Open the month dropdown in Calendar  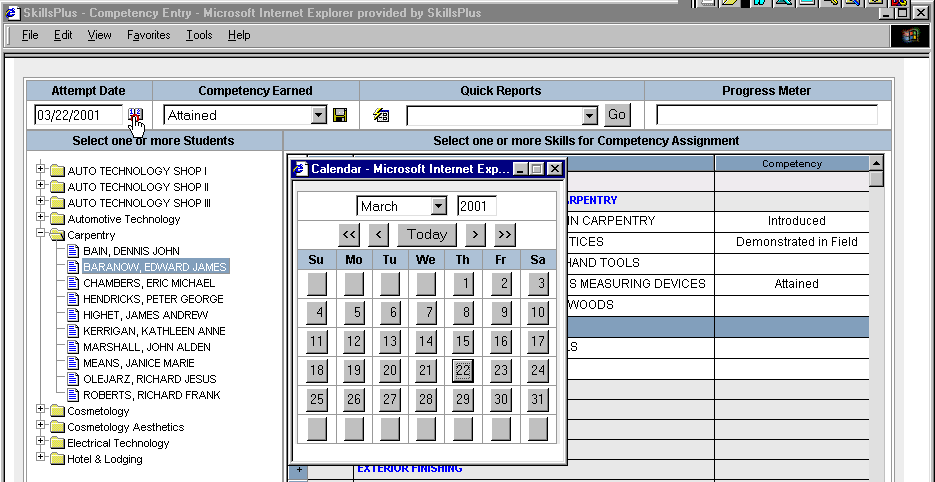tap(438, 206)
